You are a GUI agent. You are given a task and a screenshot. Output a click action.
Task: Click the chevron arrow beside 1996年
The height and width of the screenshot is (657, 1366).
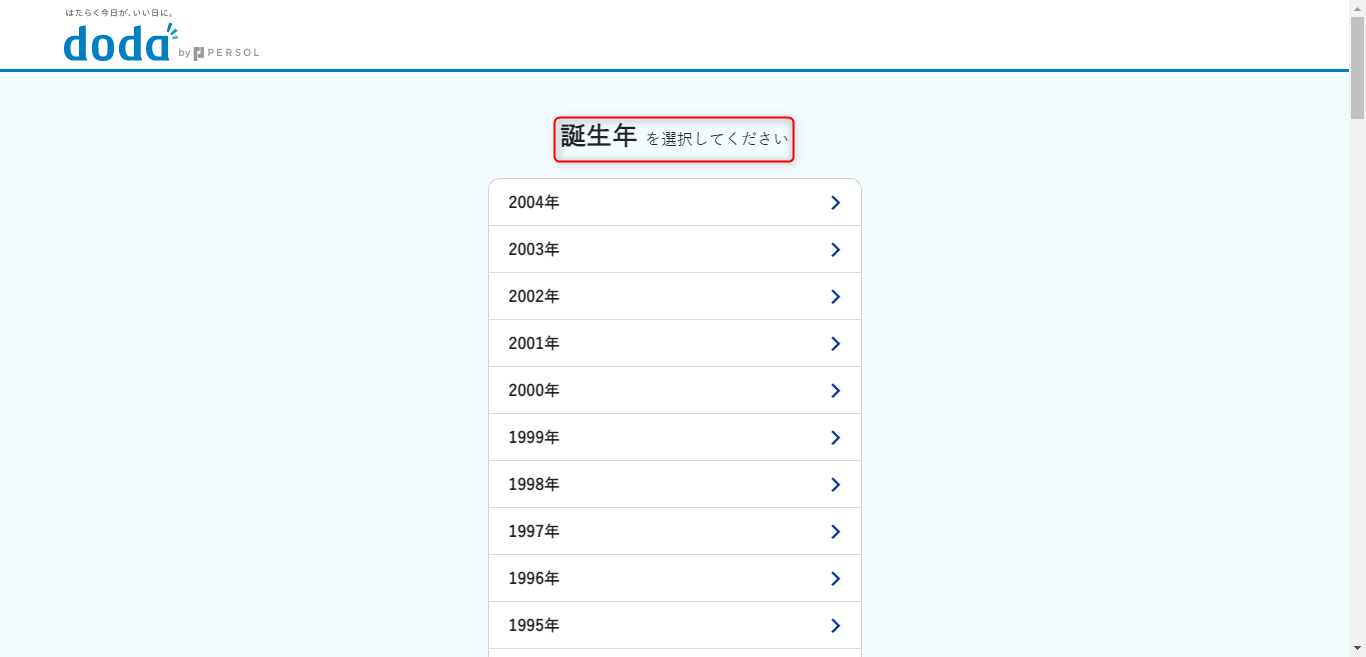tap(835, 579)
